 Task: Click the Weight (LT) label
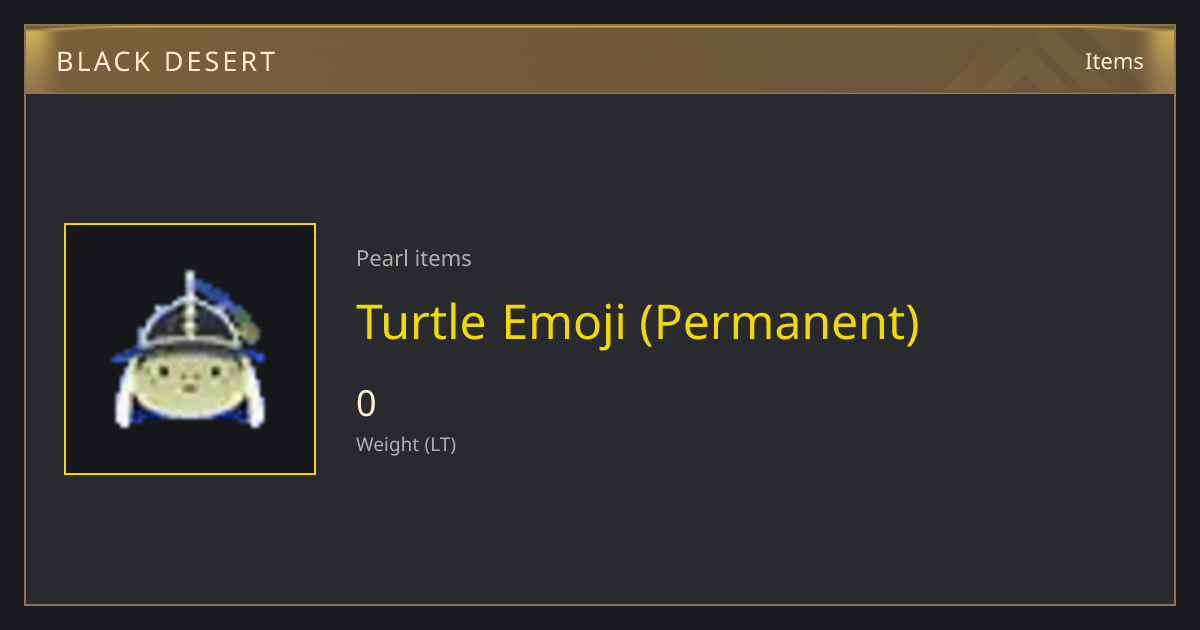pos(406,444)
